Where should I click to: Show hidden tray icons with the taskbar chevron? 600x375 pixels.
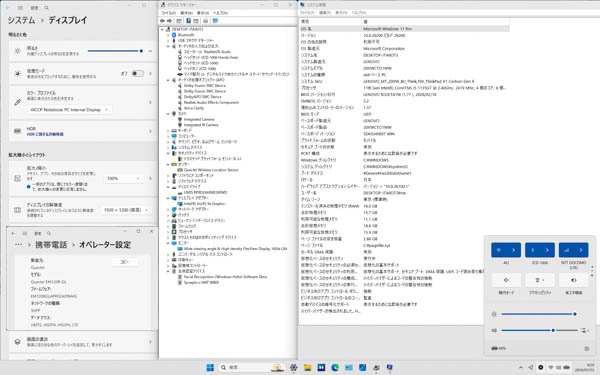click(x=521, y=367)
